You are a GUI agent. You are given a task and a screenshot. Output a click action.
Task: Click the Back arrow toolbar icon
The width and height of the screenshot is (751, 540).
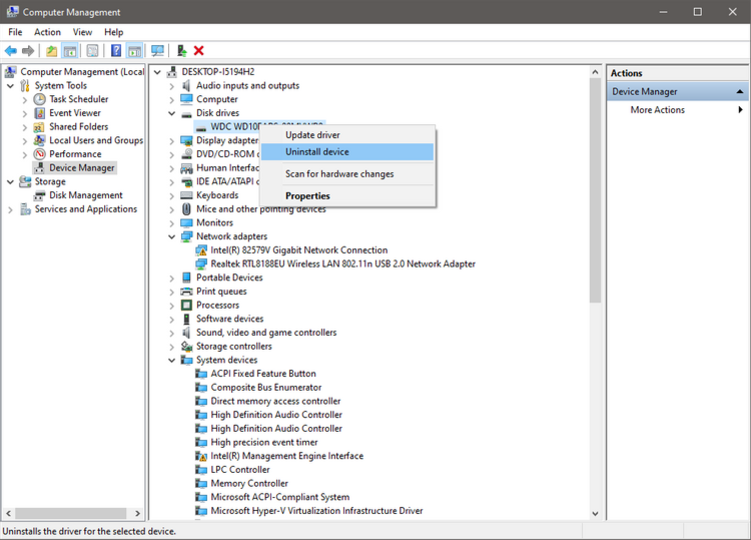point(11,50)
